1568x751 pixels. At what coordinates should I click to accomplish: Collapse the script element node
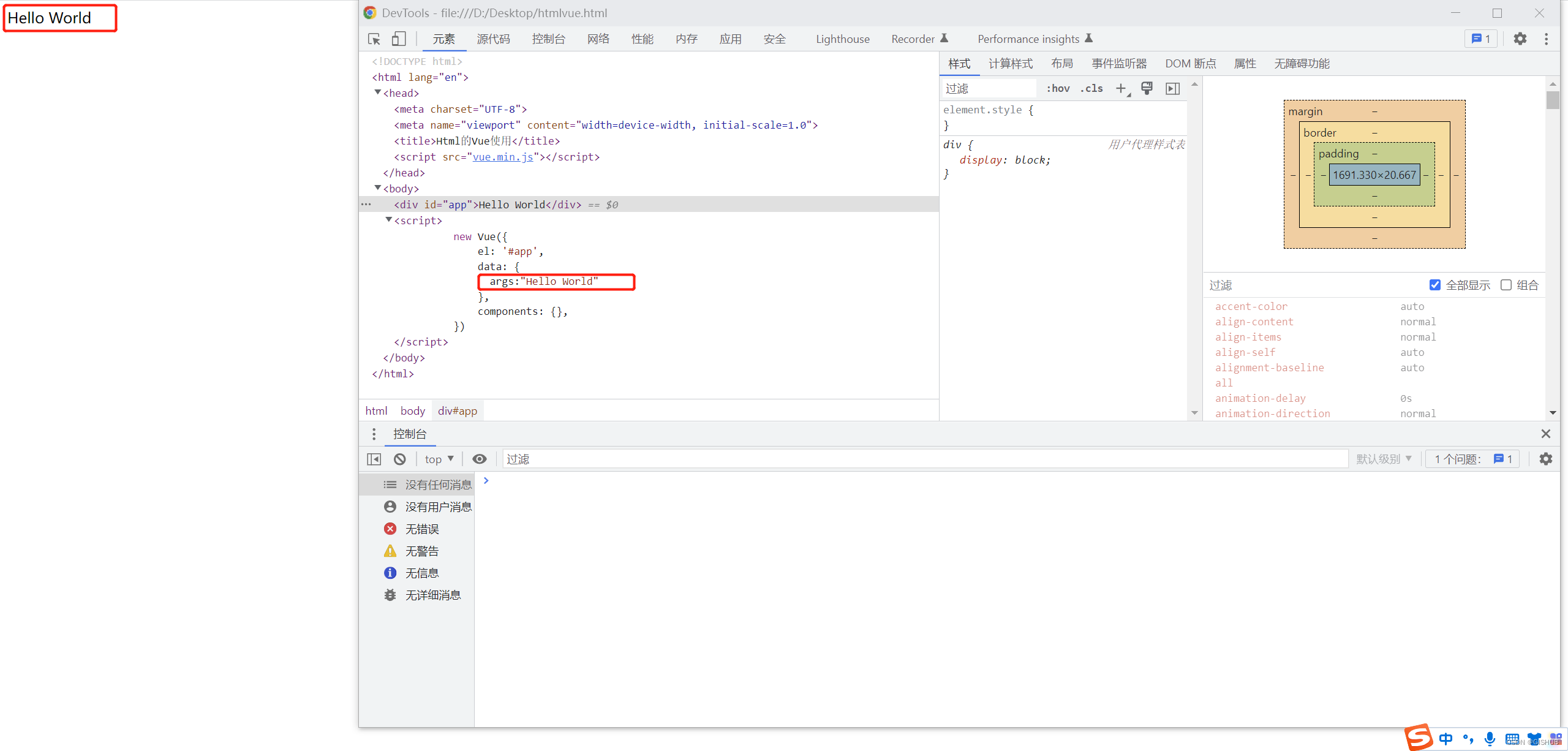389,220
